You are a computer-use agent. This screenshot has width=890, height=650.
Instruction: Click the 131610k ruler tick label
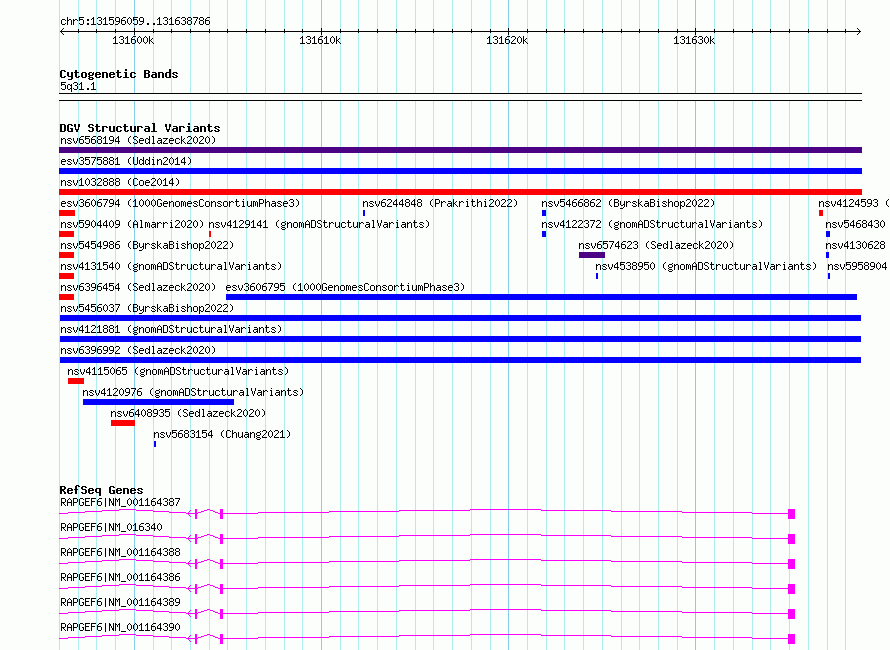point(320,40)
